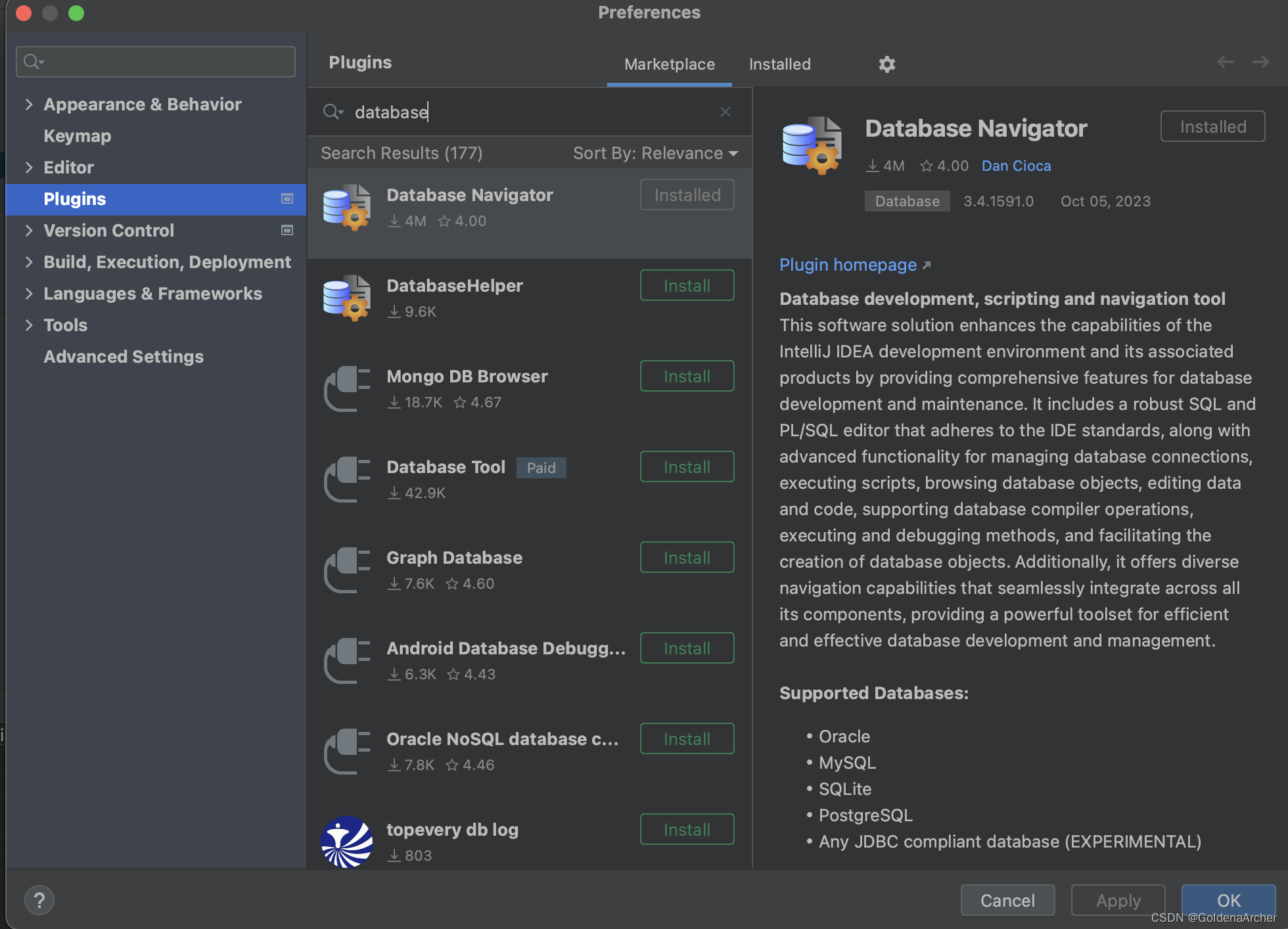Click the Oracle NoSQL plugin icon
Image resolution: width=1288 pixels, height=929 pixels.
point(346,752)
